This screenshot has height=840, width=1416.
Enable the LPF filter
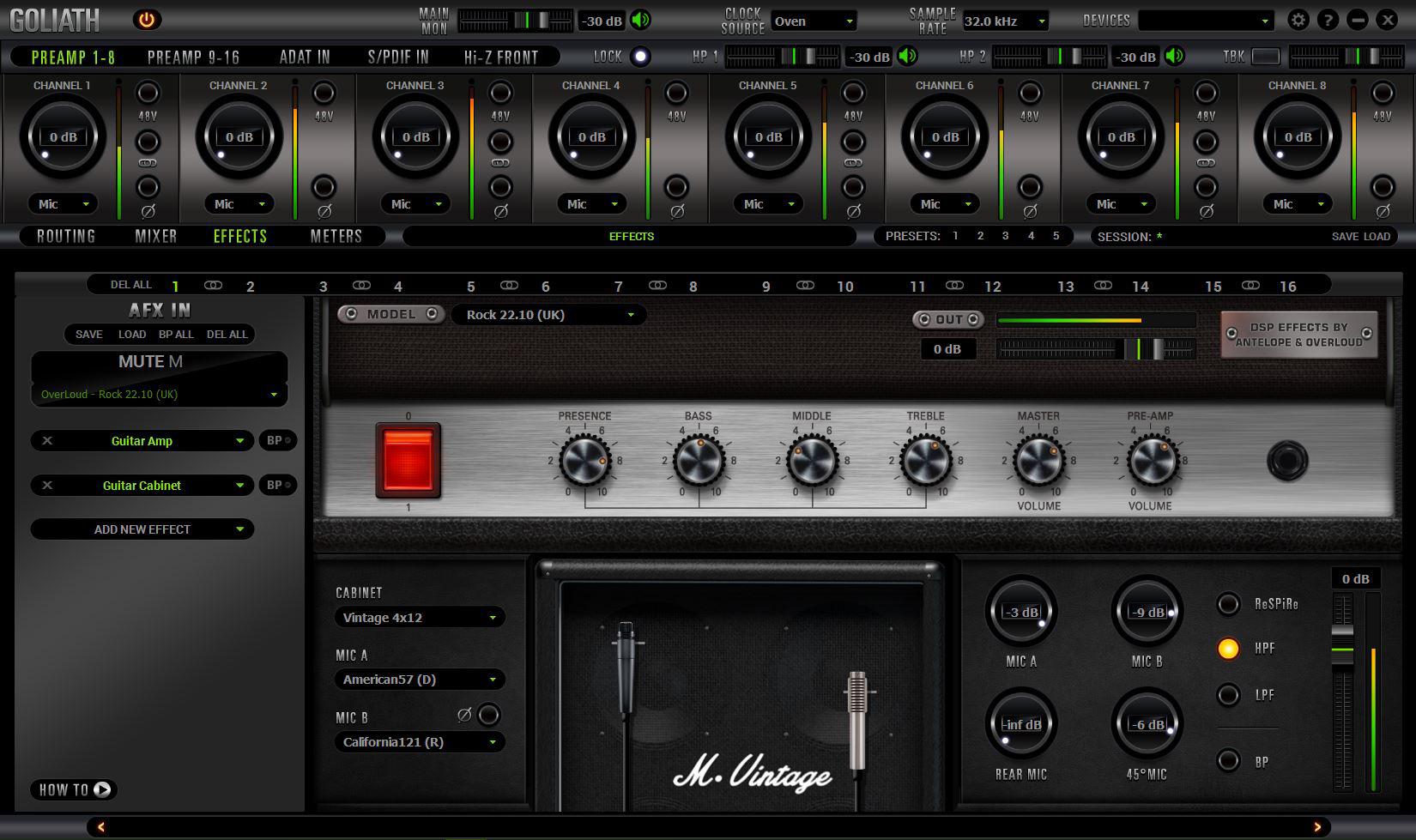pos(1228,694)
